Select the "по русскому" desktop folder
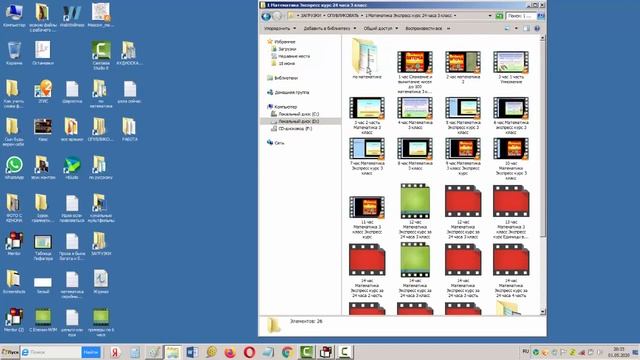 pos(100,168)
